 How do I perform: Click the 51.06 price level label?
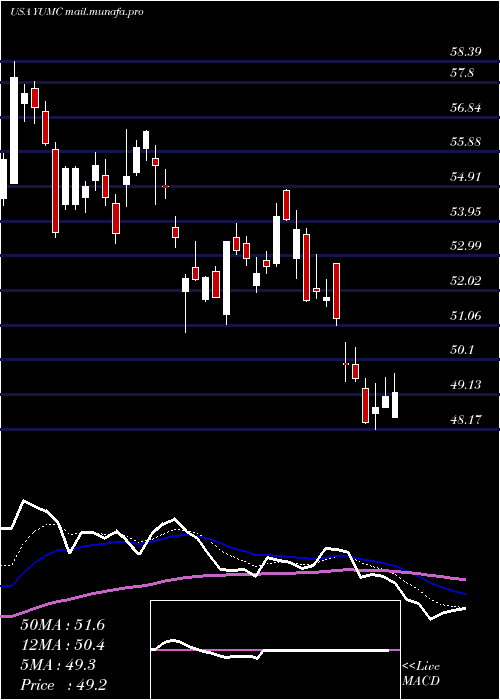466,316
